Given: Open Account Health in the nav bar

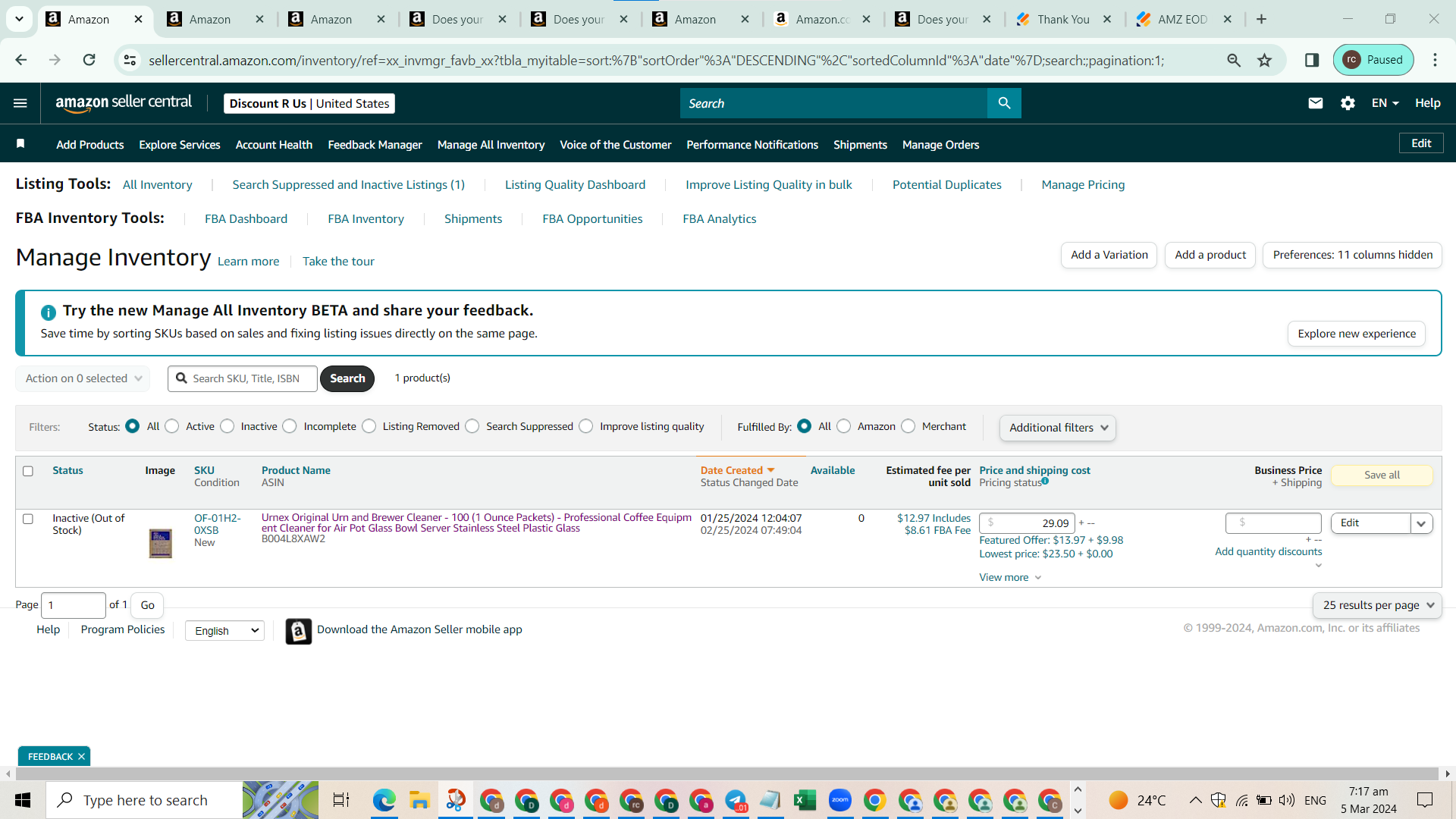Looking at the screenshot, I should pos(274,144).
